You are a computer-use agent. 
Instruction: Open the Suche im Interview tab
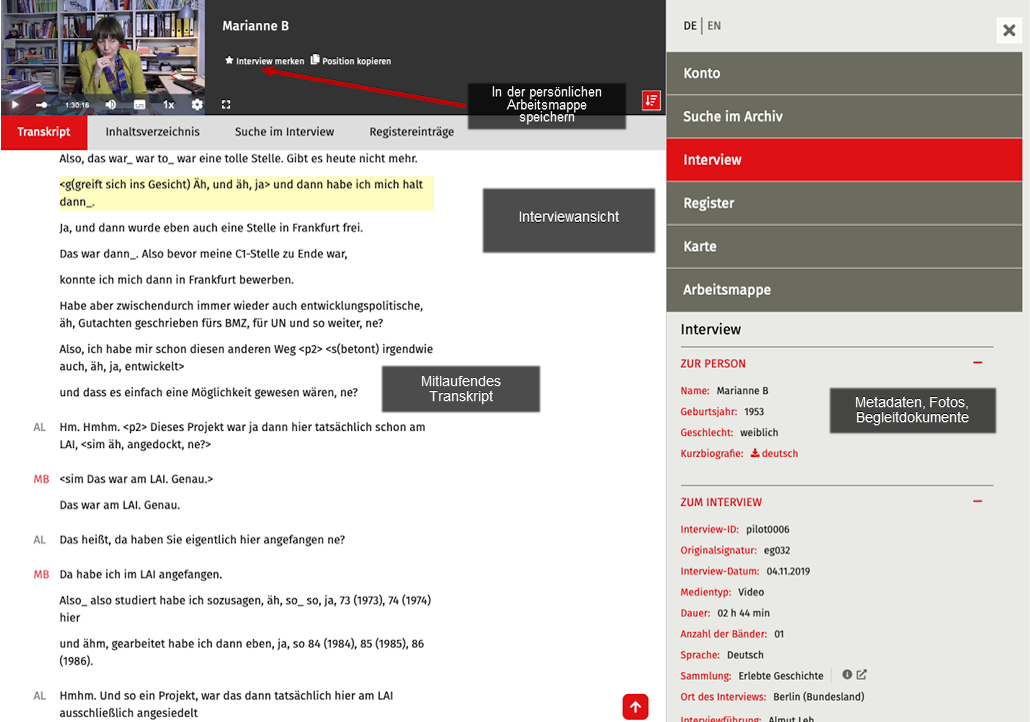click(284, 132)
